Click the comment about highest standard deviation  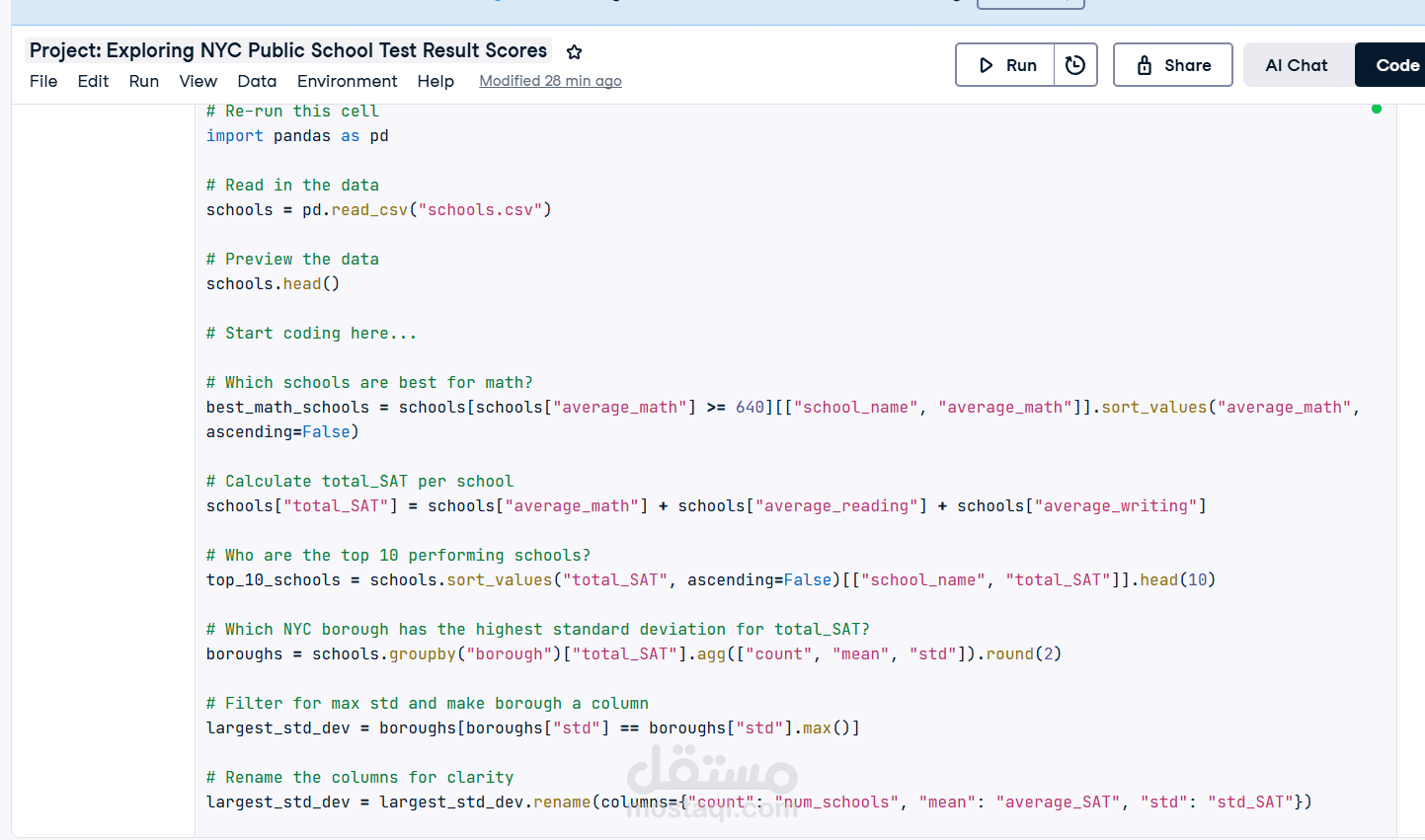(537, 629)
